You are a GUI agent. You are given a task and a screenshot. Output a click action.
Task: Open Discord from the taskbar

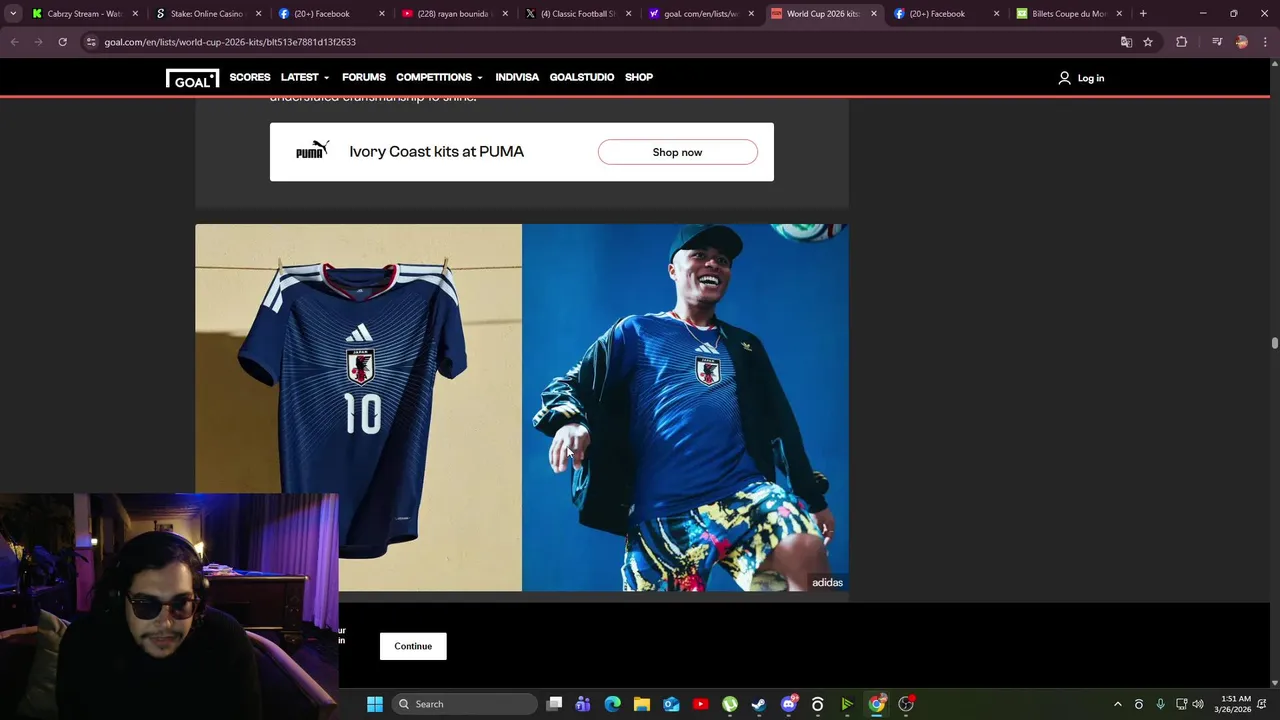[789, 704]
